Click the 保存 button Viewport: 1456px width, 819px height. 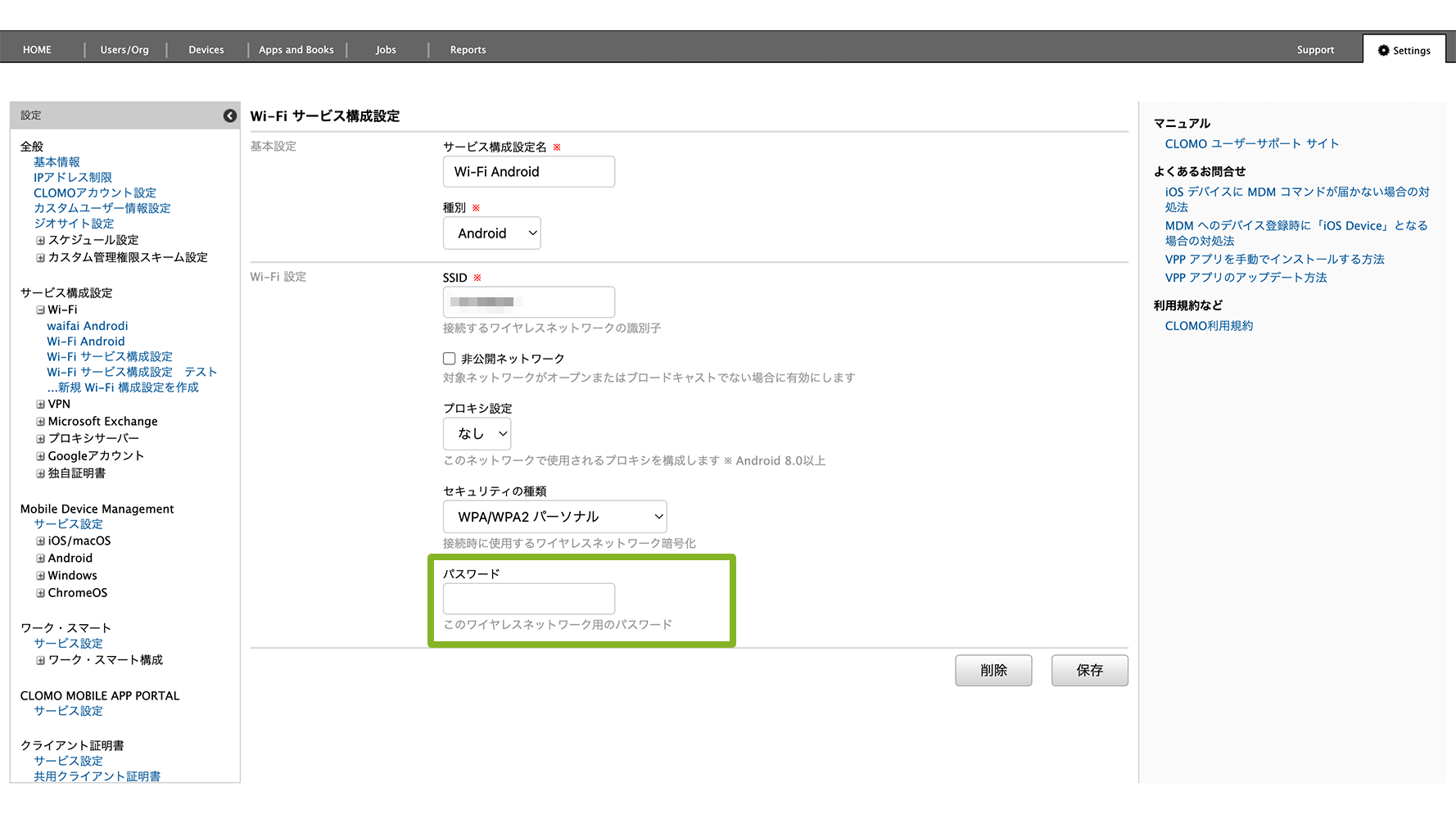(1089, 670)
